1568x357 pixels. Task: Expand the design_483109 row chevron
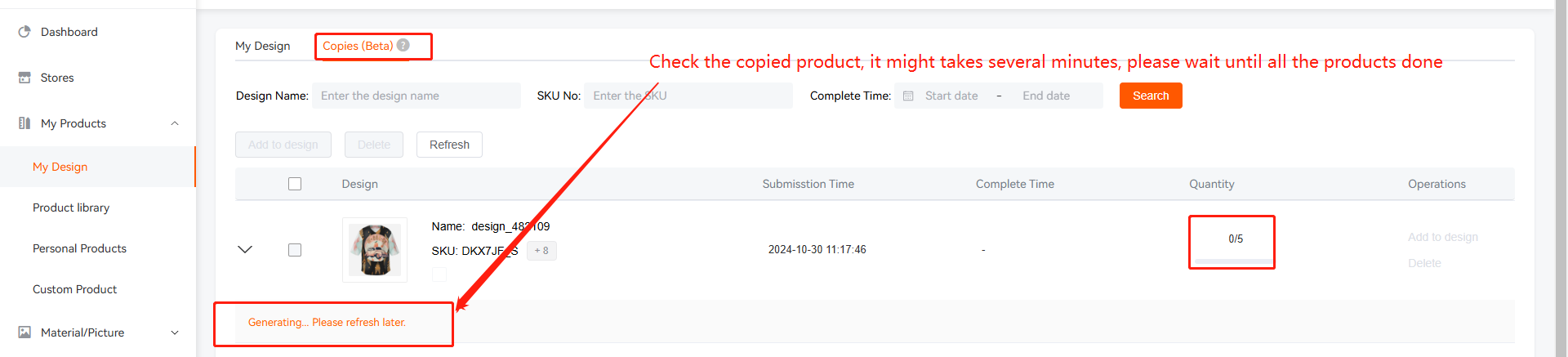tap(245, 249)
